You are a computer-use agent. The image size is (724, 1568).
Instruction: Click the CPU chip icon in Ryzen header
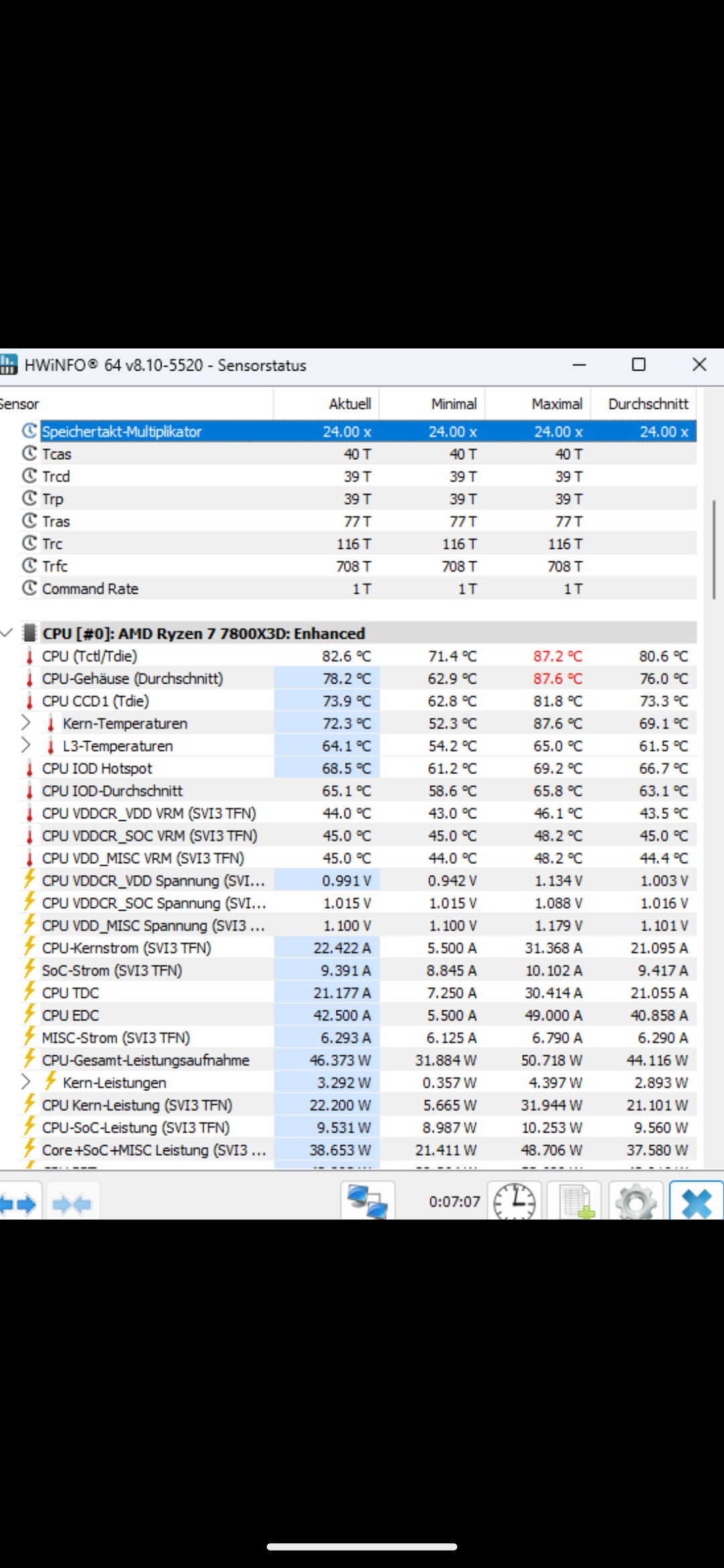(29, 633)
